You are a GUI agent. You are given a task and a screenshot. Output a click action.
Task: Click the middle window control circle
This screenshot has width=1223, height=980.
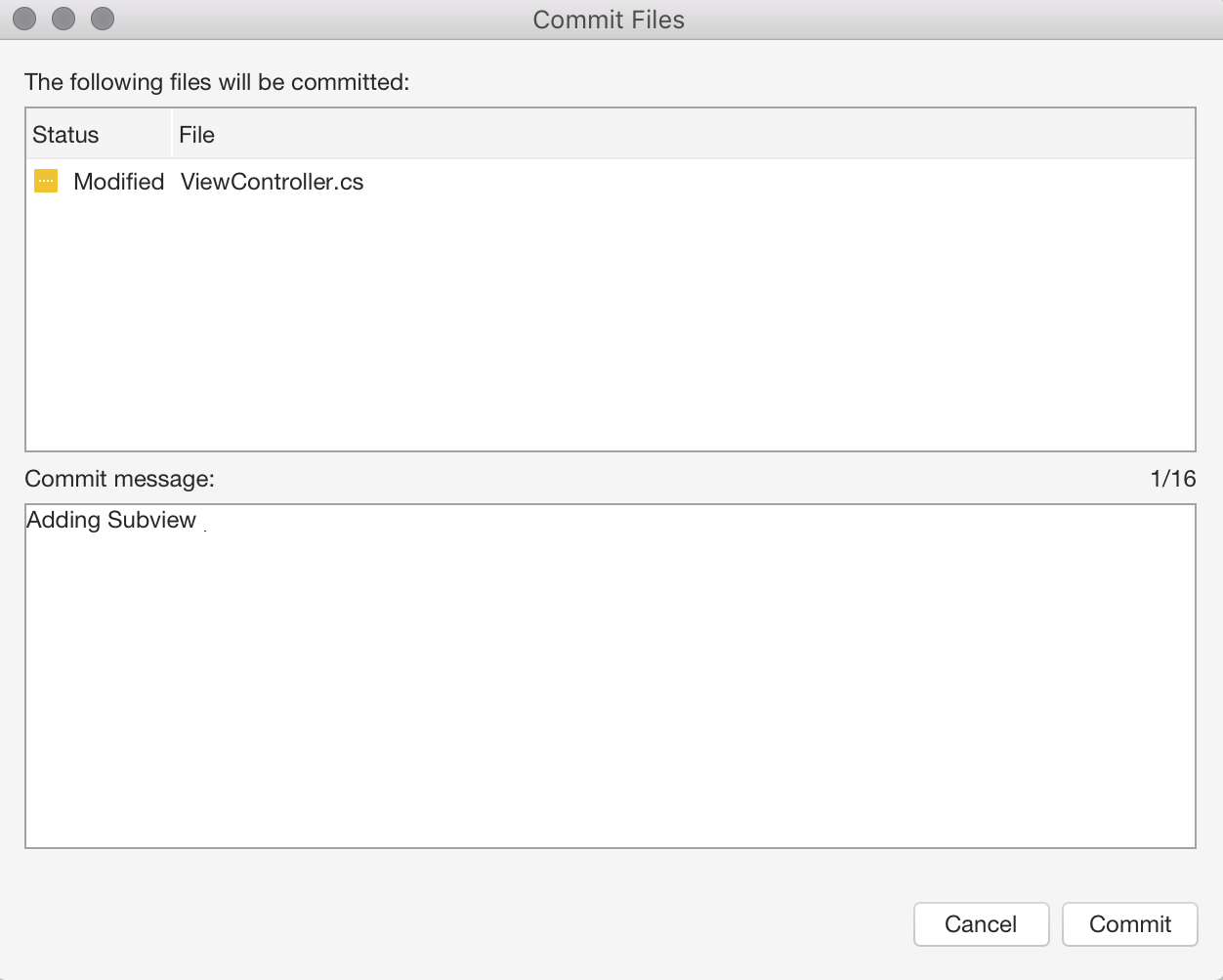63,18
